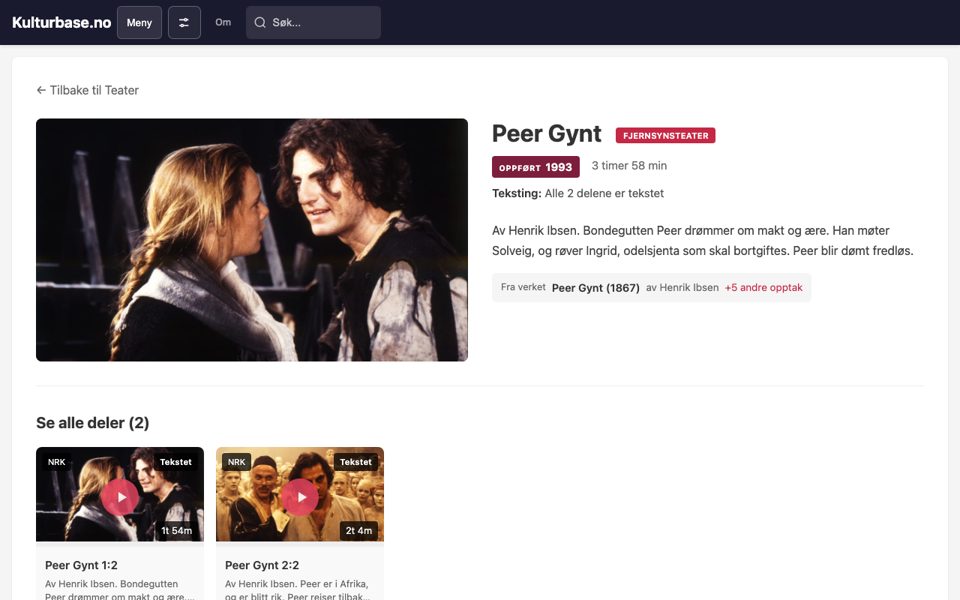This screenshot has width=960, height=600.
Task: Click the main Peer Gynt hero image
Action: pos(252,239)
